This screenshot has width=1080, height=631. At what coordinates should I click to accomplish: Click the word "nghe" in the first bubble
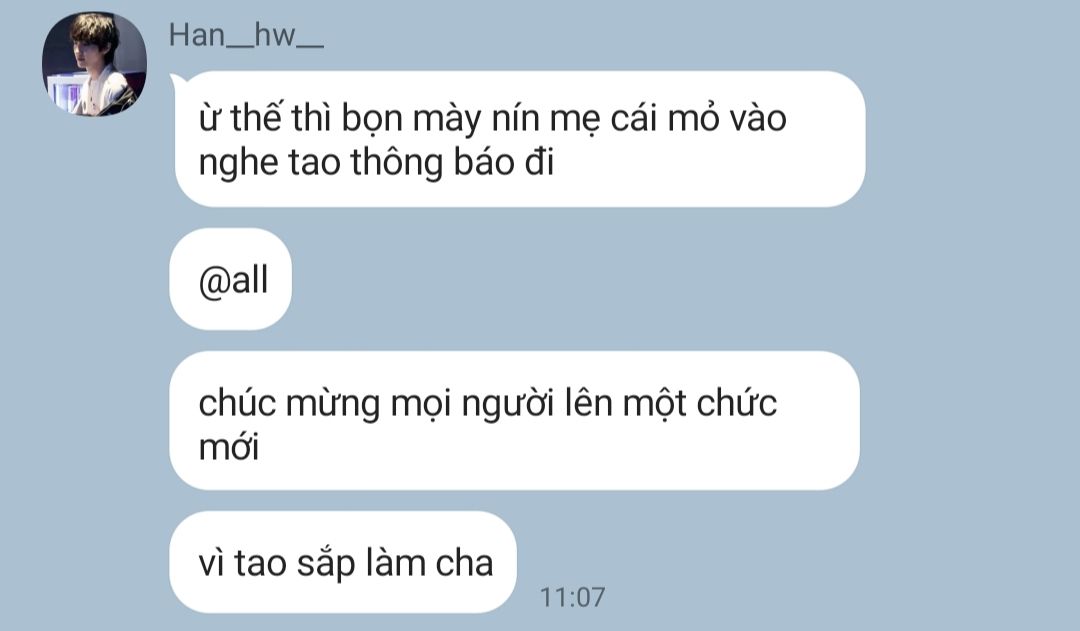click(238, 164)
